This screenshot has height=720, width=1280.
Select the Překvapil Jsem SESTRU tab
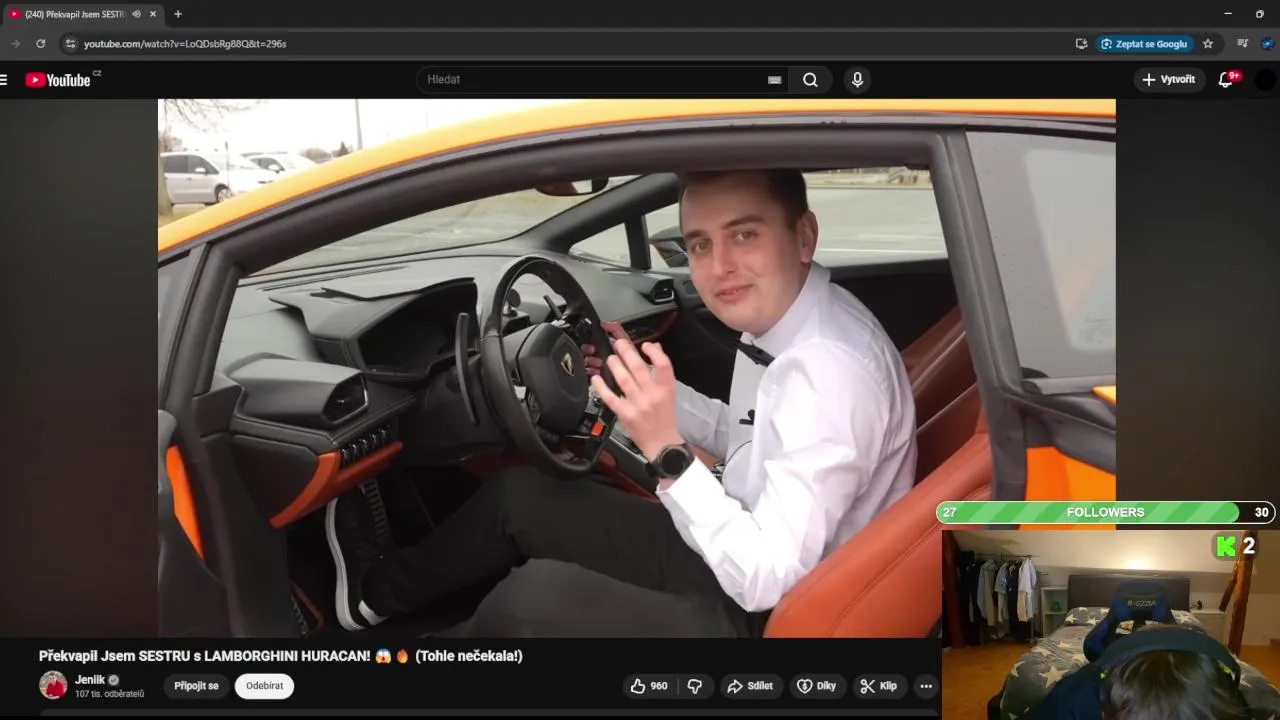point(75,14)
